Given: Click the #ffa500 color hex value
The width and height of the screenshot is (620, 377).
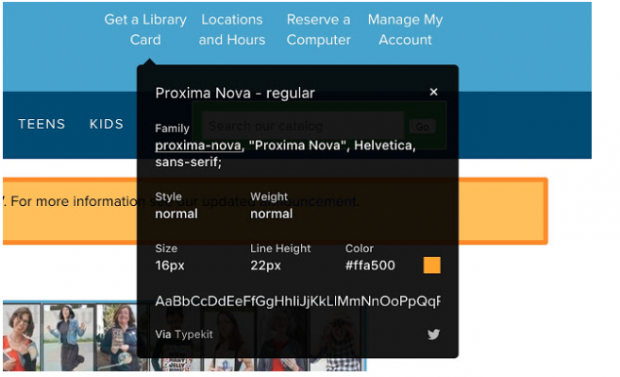Looking at the screenshot, I should point(370,265).
